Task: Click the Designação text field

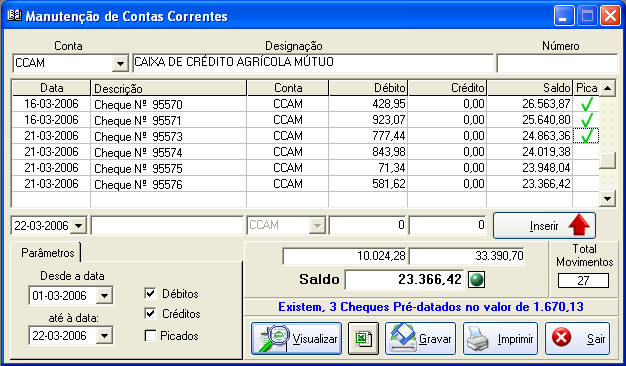Action: click(x=313, y=63)
